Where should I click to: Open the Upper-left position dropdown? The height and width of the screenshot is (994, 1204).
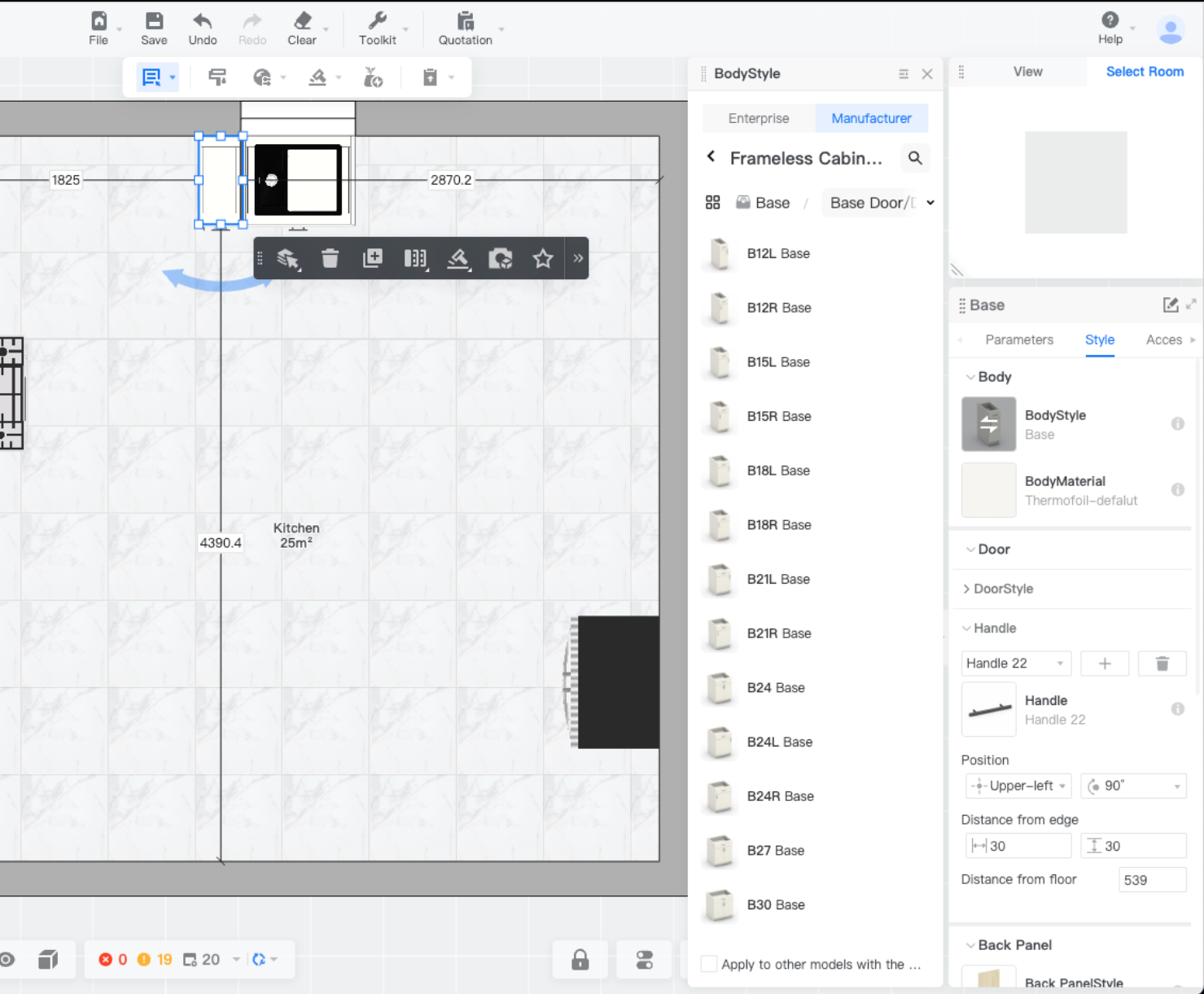pos(1018,786)
